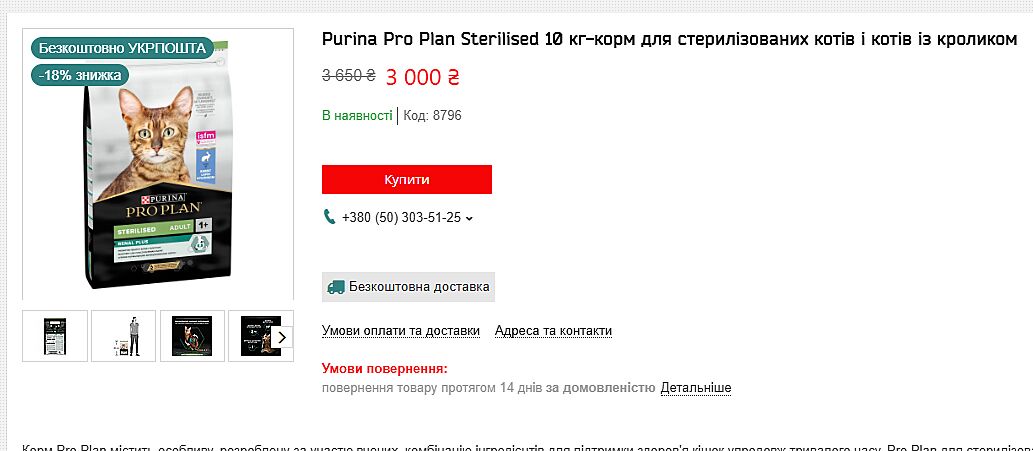
Task: Click the 3 000 ₴ sale price
Action: pyautogui.click(x=421, y=77)
